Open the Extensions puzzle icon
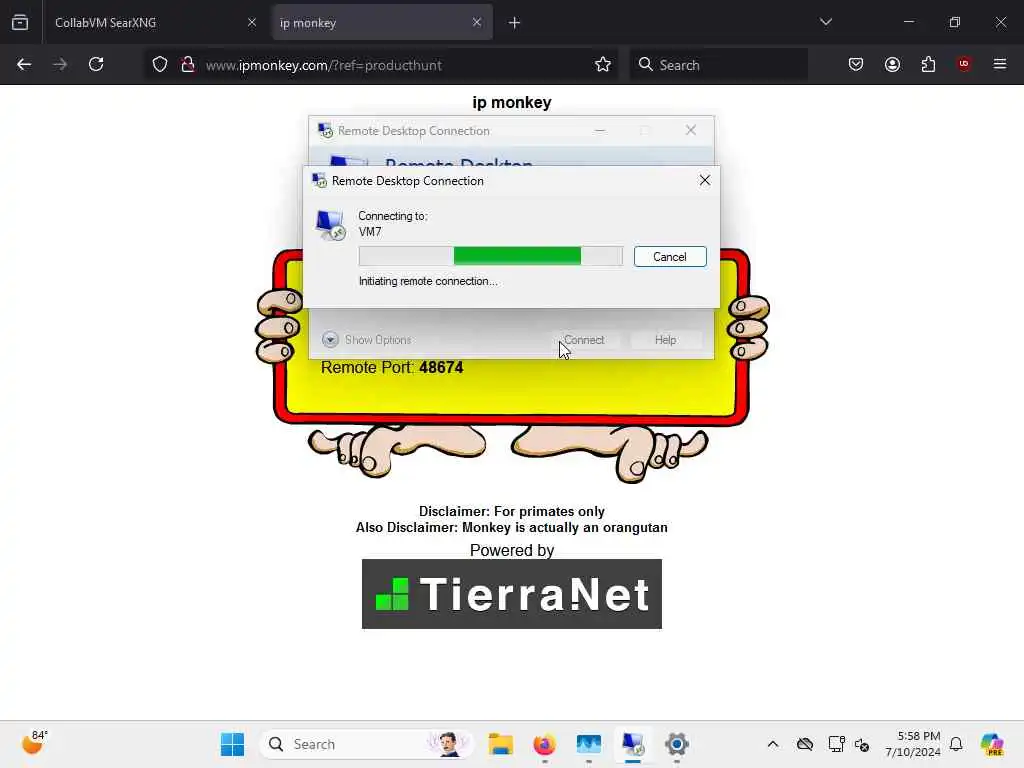 tap(928, 64)
